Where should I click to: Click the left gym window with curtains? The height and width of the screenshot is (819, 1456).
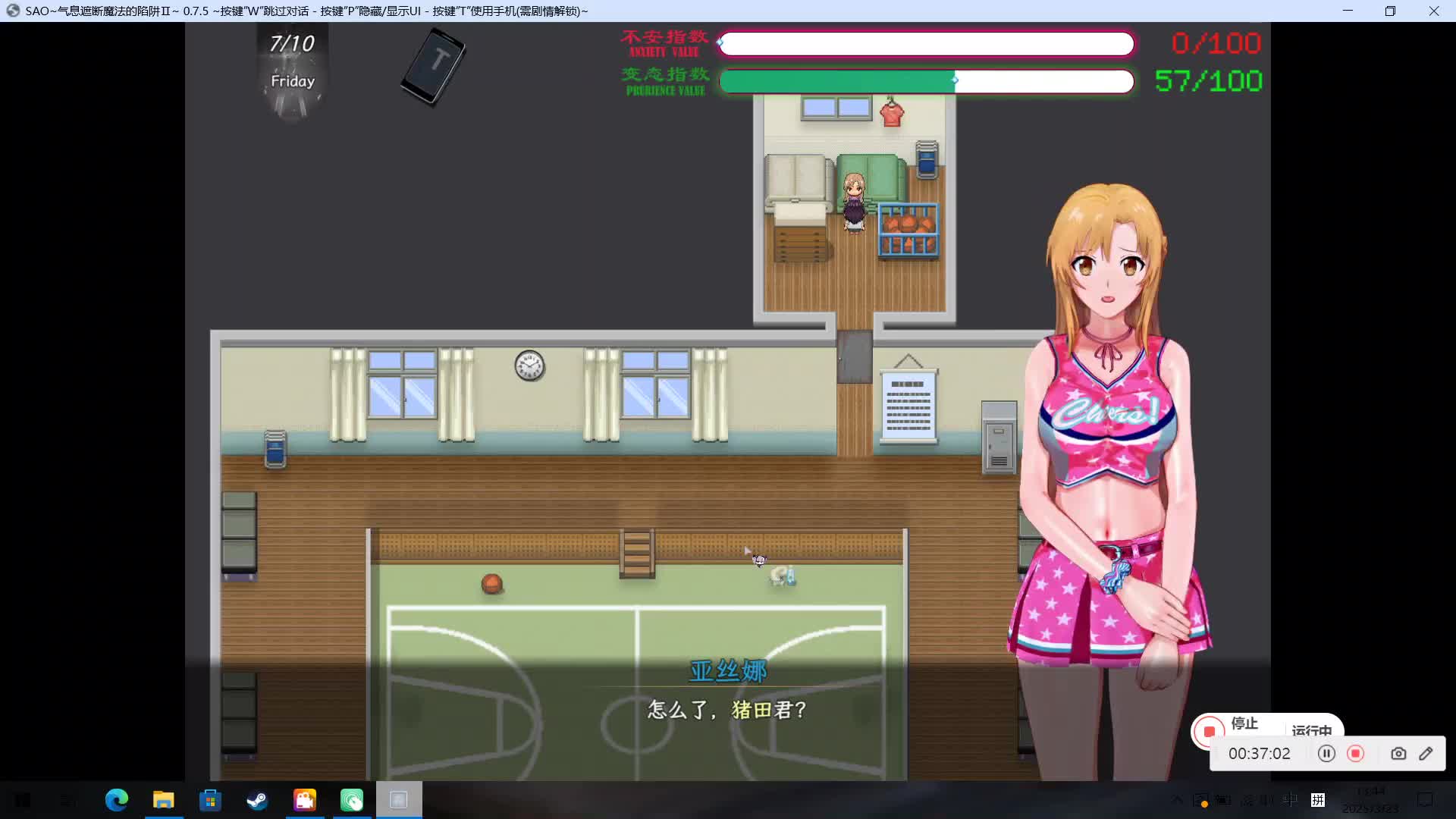(x=403, y=394)
